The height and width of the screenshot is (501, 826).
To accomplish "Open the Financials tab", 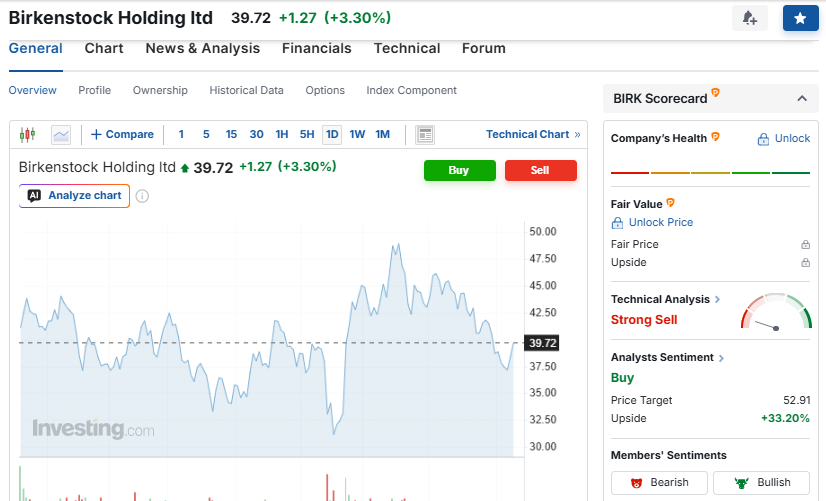I will 317,48.
